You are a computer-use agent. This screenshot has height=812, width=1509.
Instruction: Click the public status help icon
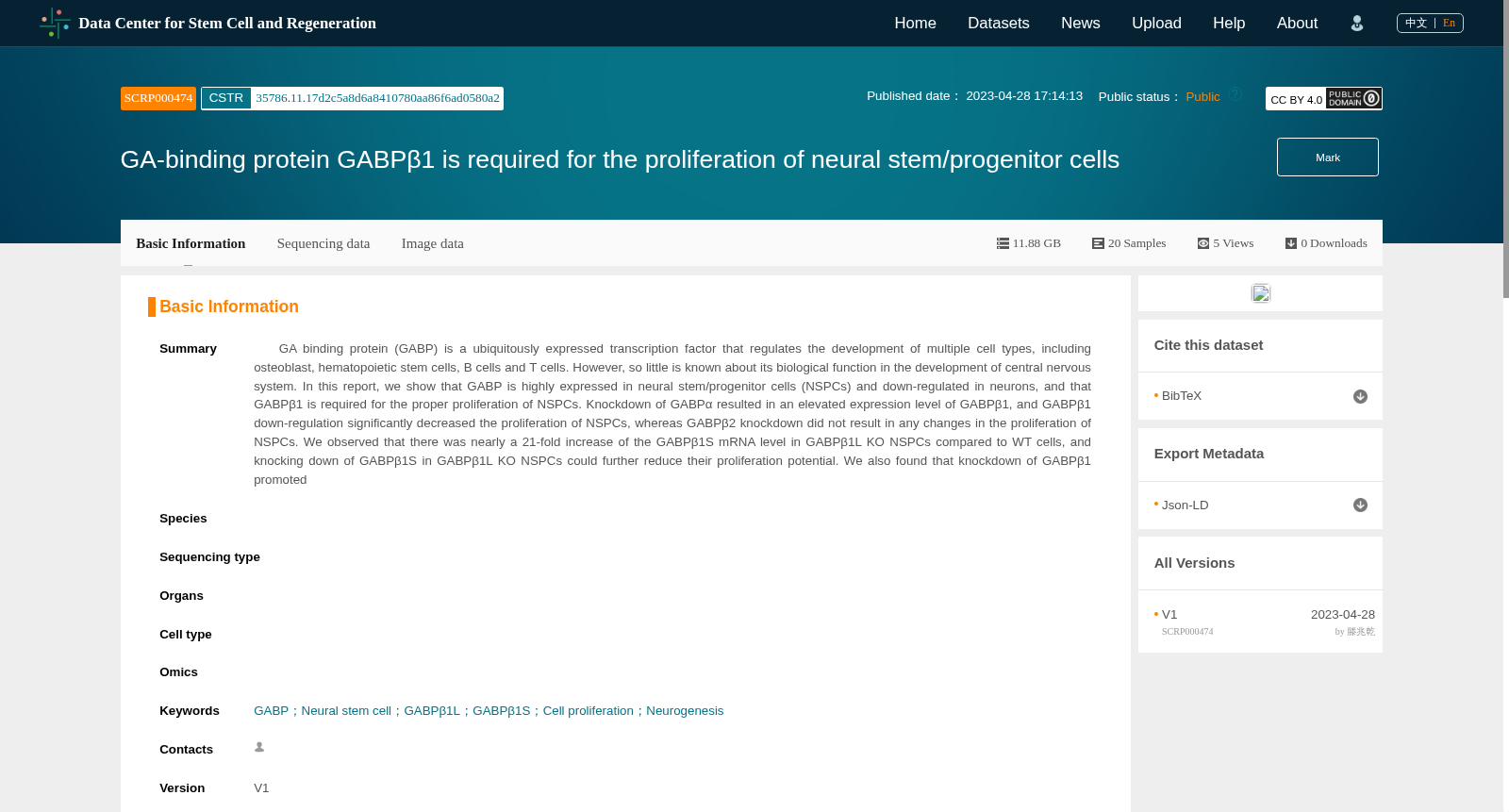click(1235, 94)
